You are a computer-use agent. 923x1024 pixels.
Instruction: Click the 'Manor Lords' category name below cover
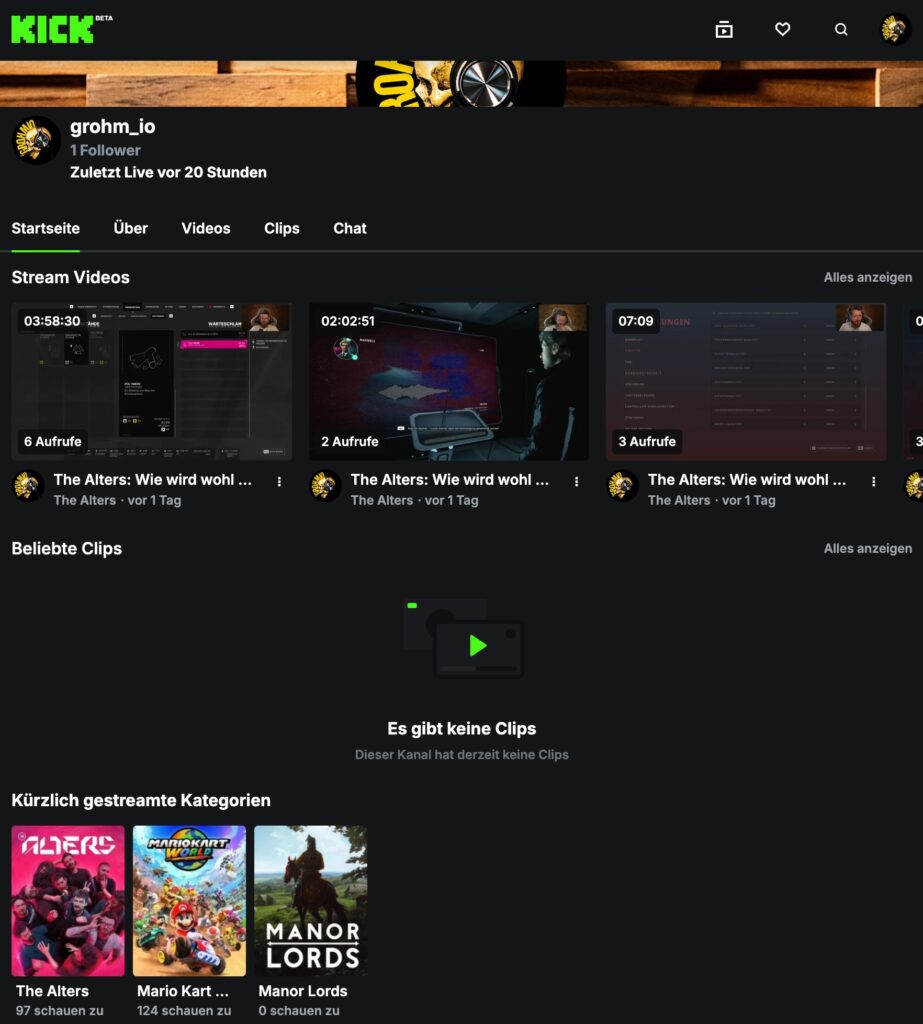tap(303, 991)
